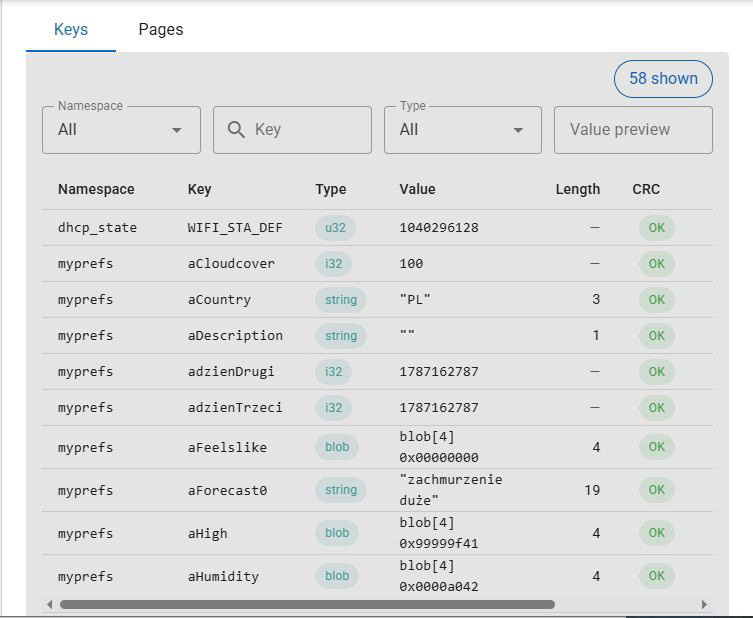The width and height of the screenshot is (753, 618).
Task: Click the Length column header
Action: (578, 189)
